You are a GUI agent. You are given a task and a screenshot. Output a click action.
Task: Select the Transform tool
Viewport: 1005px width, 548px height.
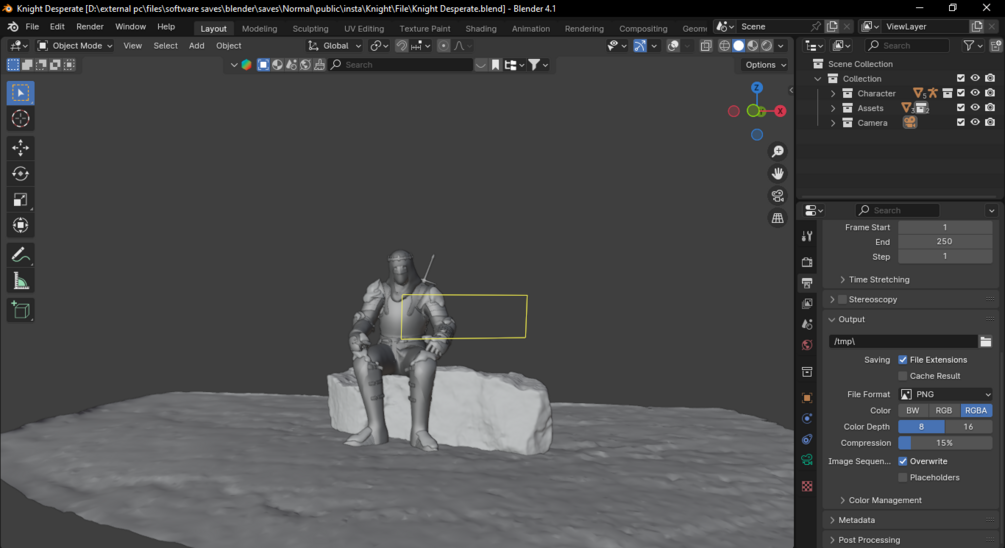coord(21,225)
